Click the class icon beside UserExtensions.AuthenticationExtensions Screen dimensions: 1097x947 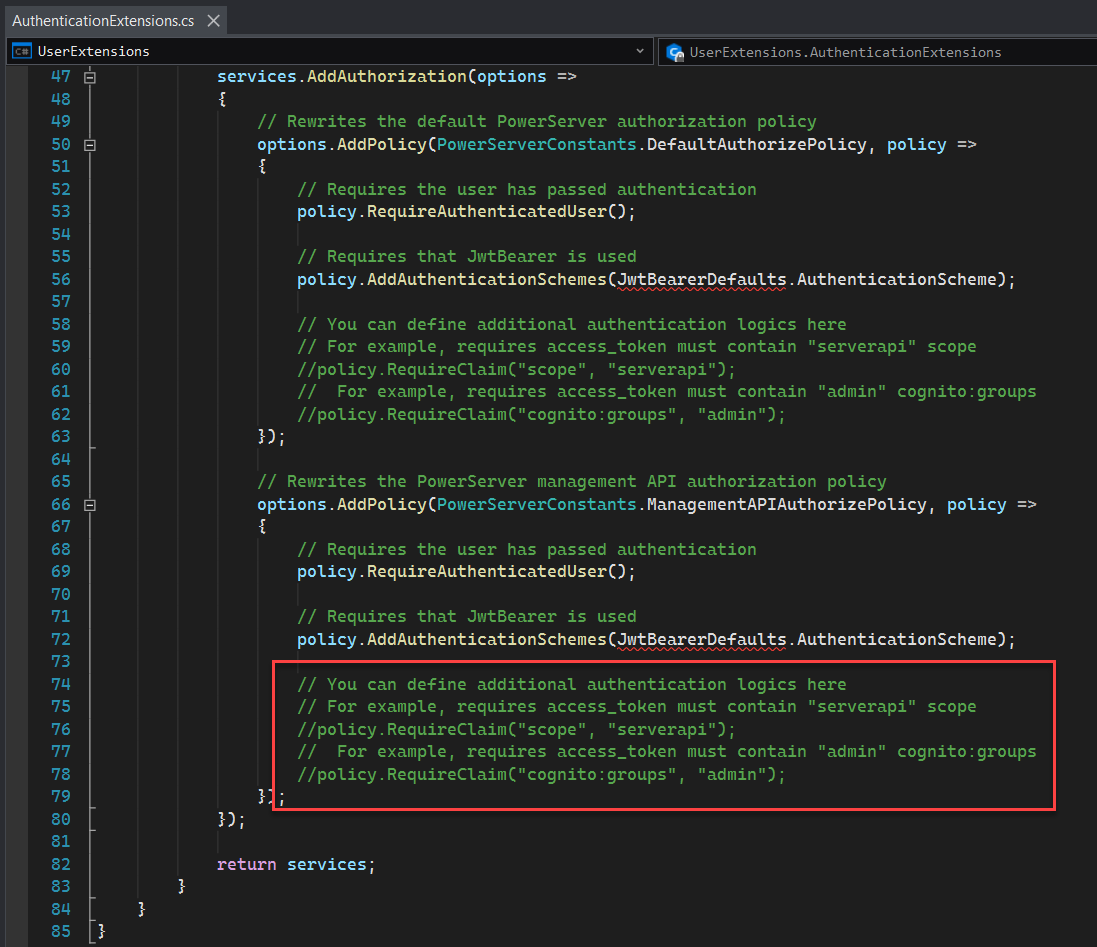click(x=675, y=52)
